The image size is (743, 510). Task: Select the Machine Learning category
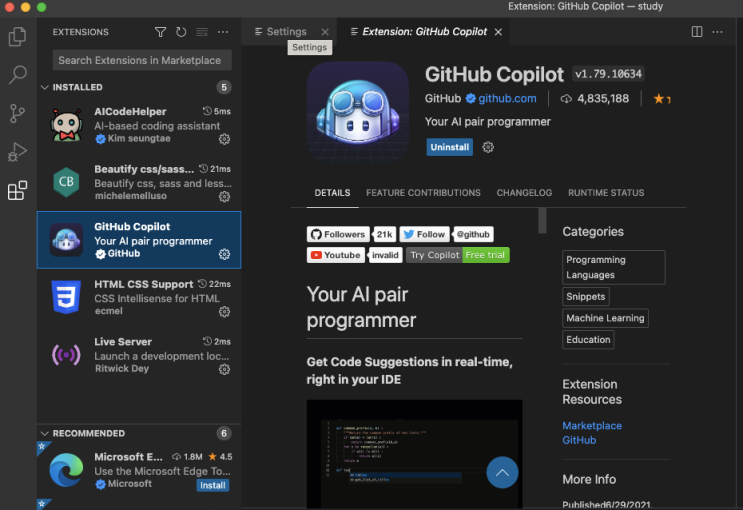pos(605,318)
